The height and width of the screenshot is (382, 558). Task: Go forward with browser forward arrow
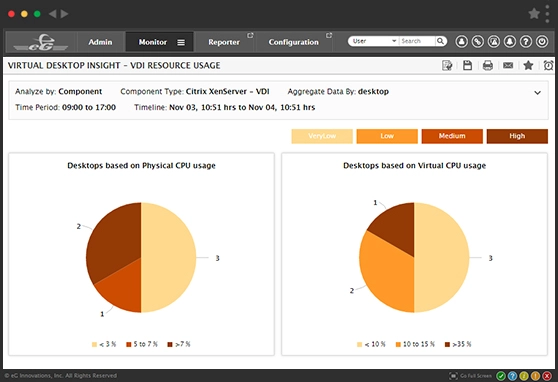click(64, 14)
